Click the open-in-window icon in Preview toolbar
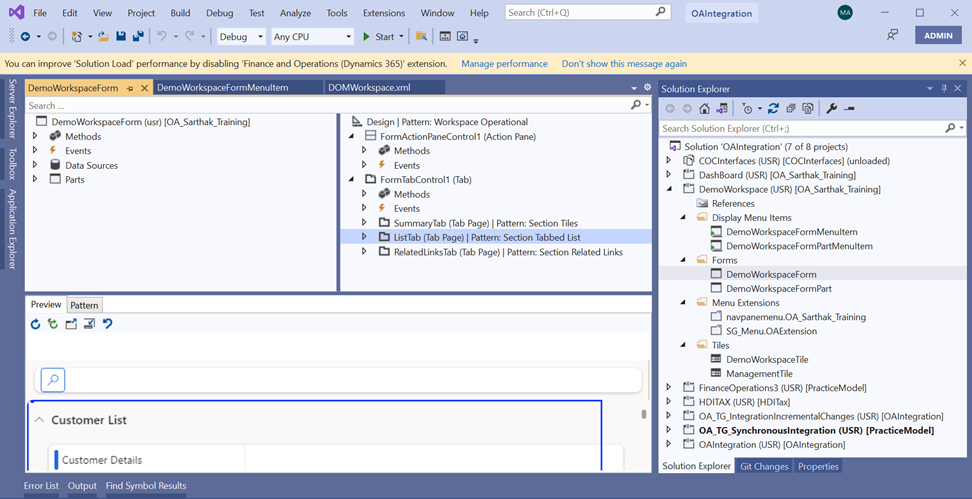Image resolution: width=972 pixels, height=499 pixels. (x=71, y=324)
